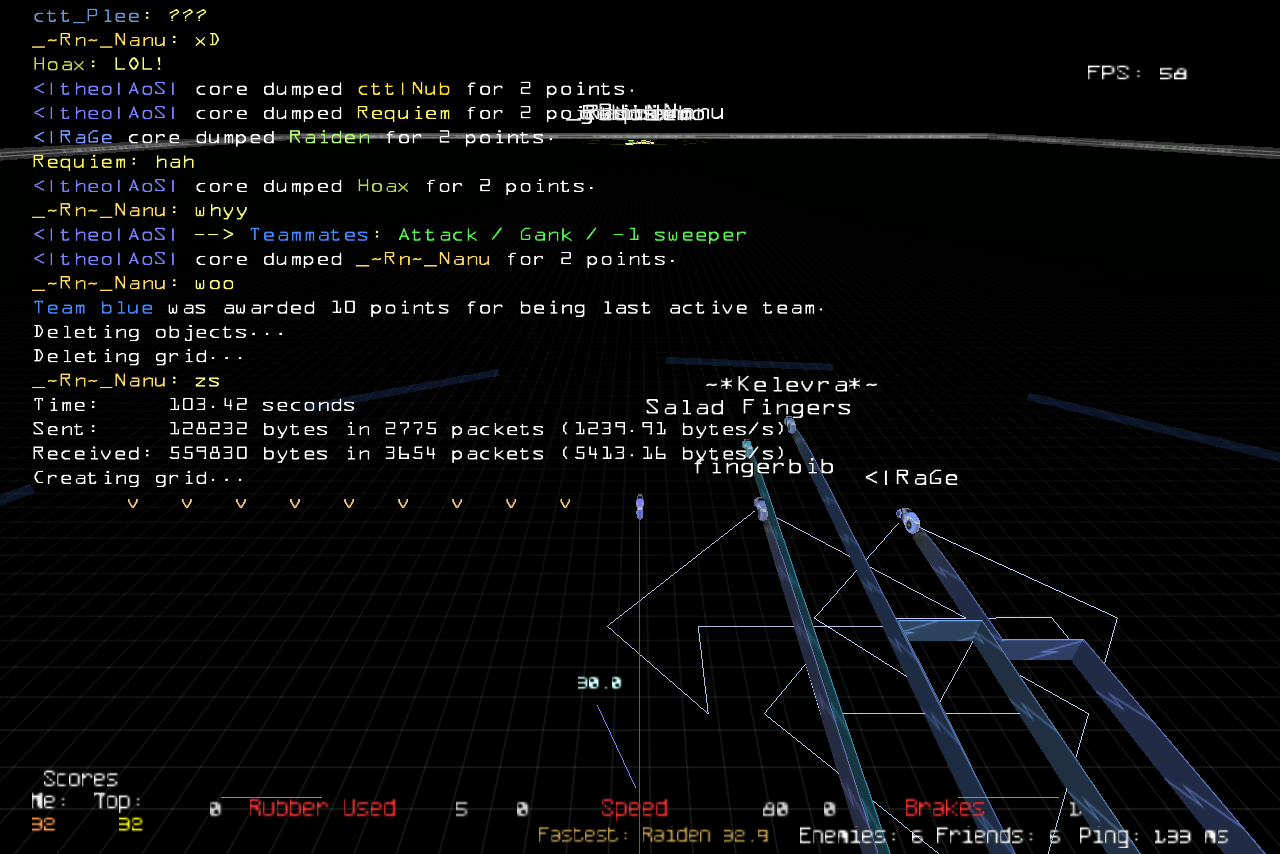This screenshot has height=854, width=1280.
Task: Select the ~*Kelevra*~ player name tag
Action: [x=791, y=384]
